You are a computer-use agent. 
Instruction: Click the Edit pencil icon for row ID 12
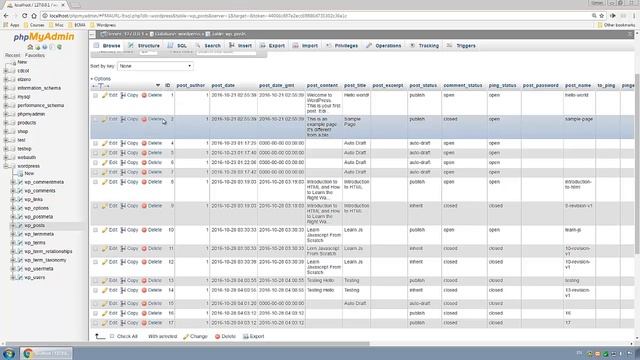(x=105, y=262)
